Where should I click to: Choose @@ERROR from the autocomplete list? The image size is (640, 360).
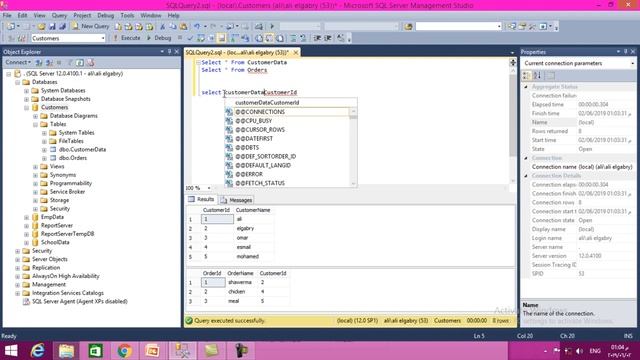[x=287, y=174]
